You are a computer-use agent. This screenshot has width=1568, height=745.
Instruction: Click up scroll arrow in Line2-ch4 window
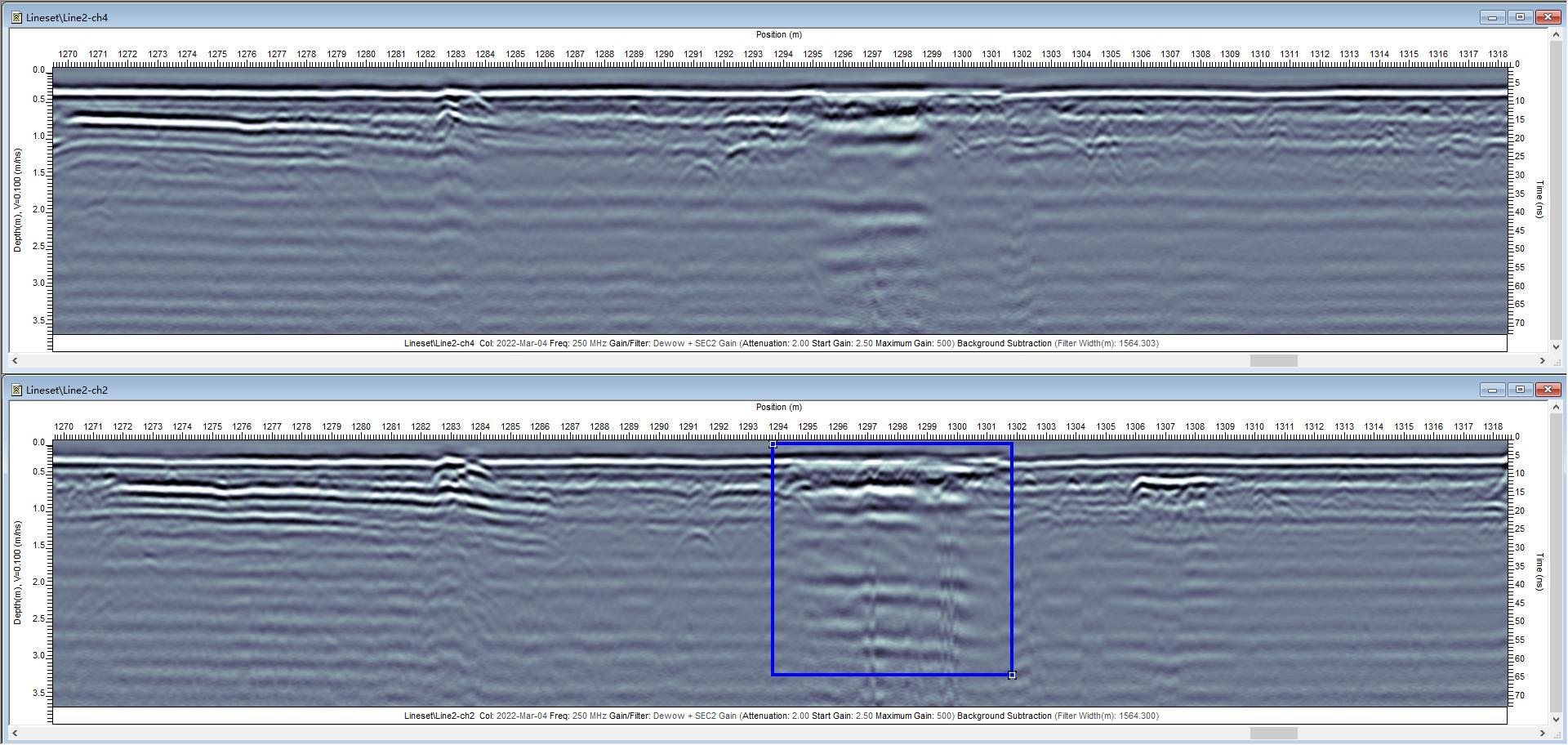coord(1556,35)
